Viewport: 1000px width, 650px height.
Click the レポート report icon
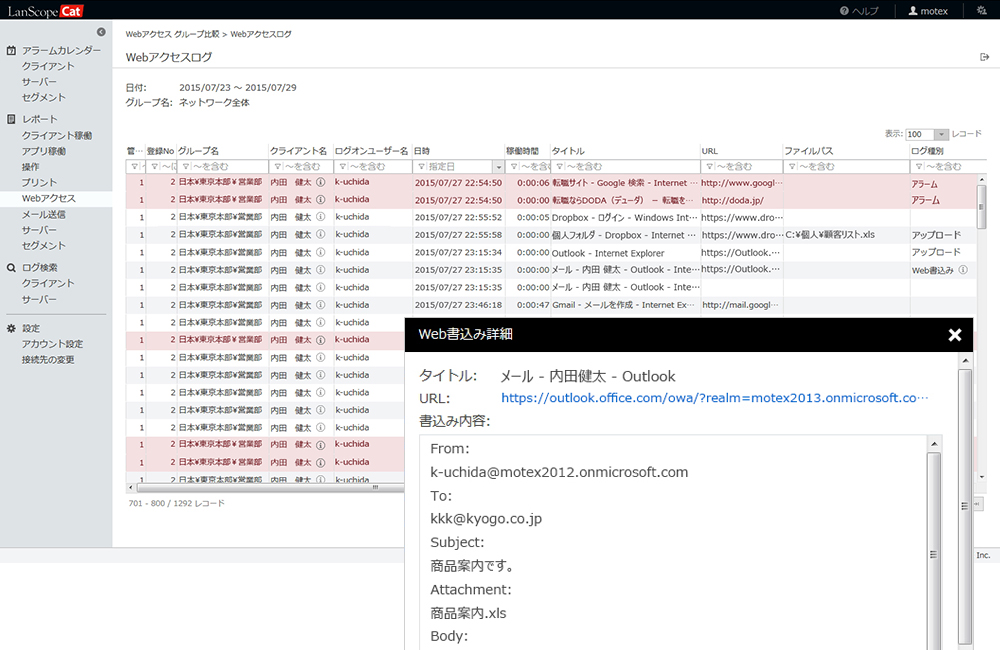[11, 119]
